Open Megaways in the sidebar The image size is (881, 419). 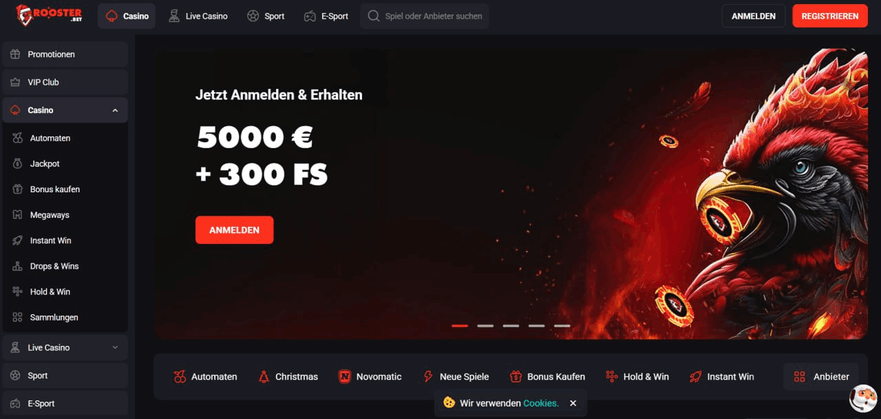click(x=65, y=215)
